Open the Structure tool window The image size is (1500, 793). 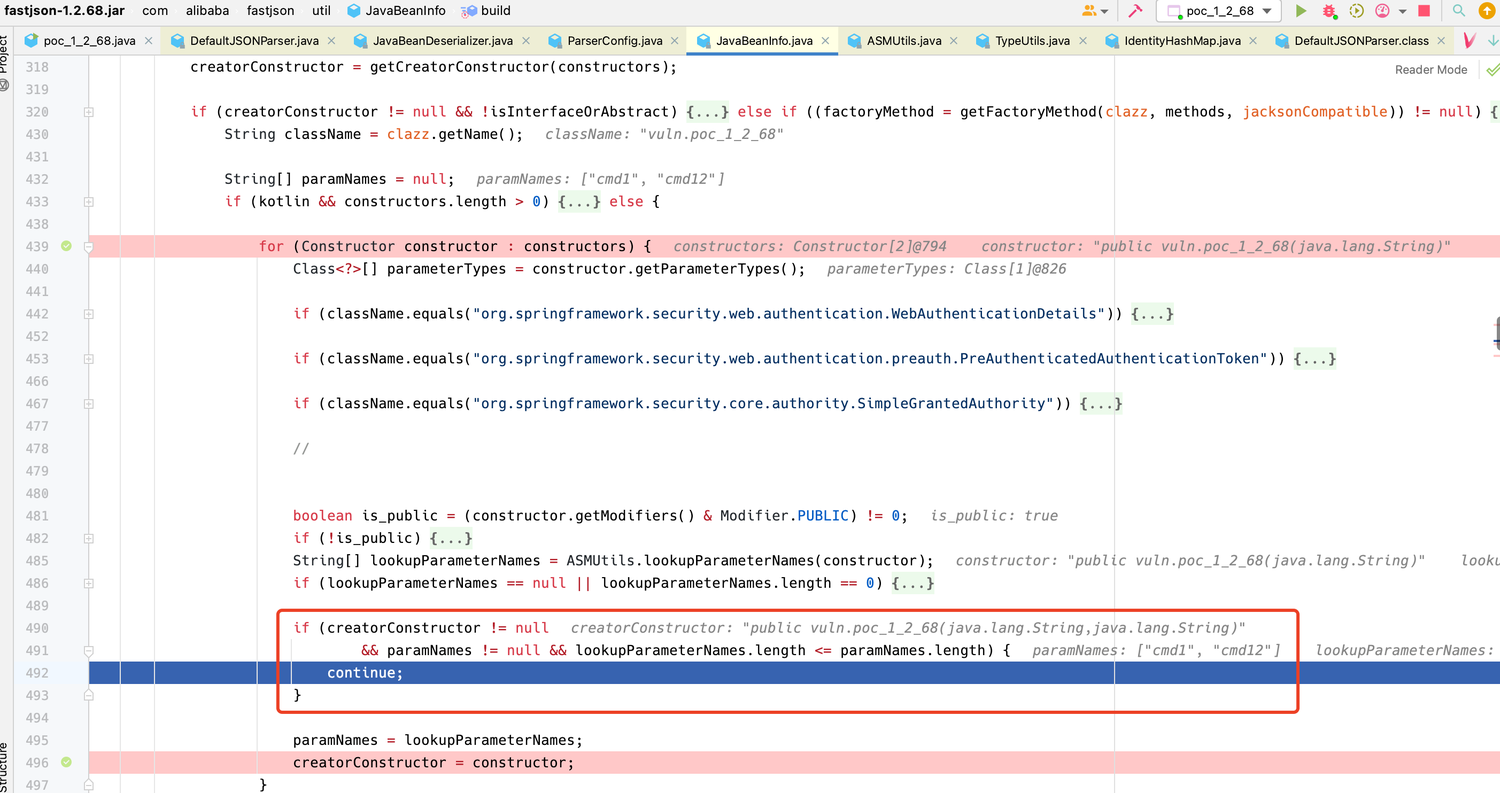(x=4, y=765)
